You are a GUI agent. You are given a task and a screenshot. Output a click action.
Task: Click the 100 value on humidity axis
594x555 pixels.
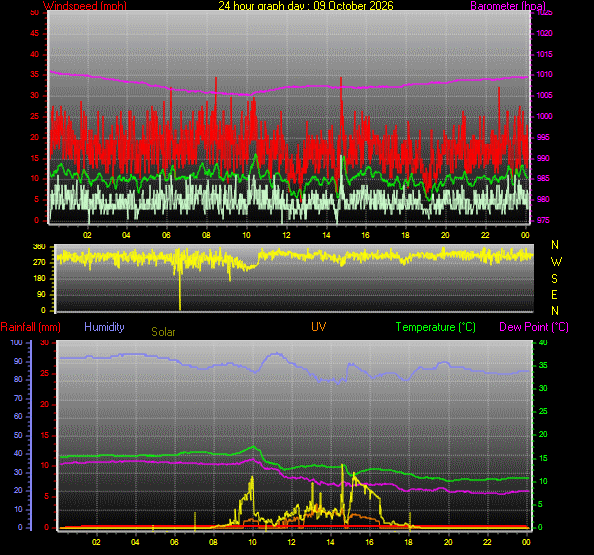click(x=16, y=343)
